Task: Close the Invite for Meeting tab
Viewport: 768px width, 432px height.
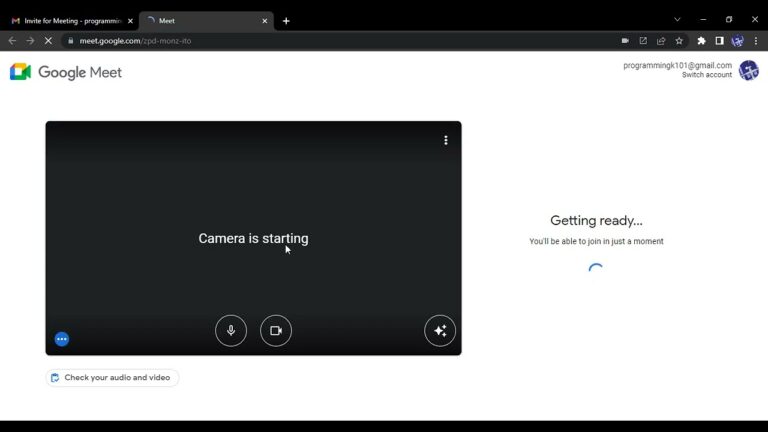Action: pos(130,21)
